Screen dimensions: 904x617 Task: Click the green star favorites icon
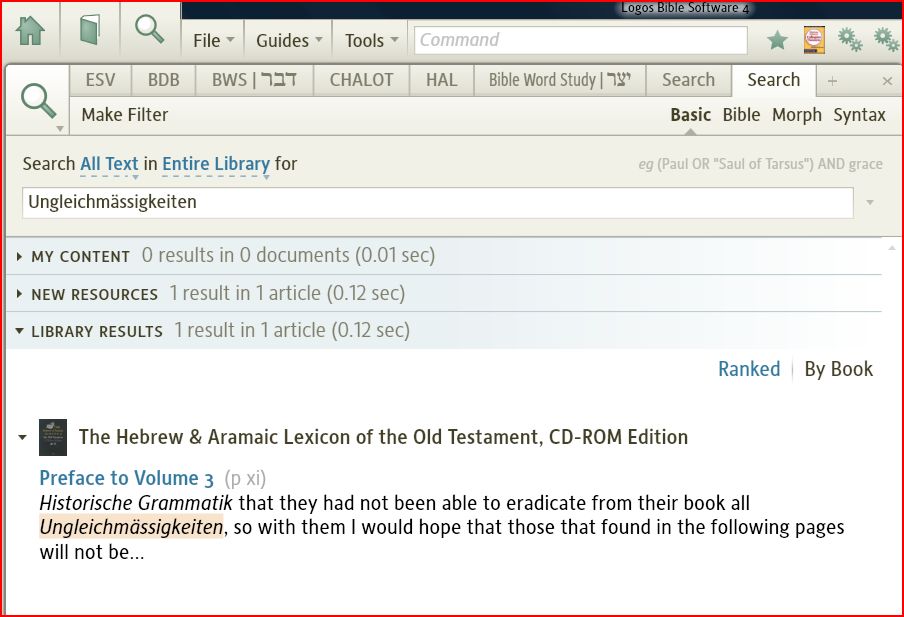(x=777, y=40)
